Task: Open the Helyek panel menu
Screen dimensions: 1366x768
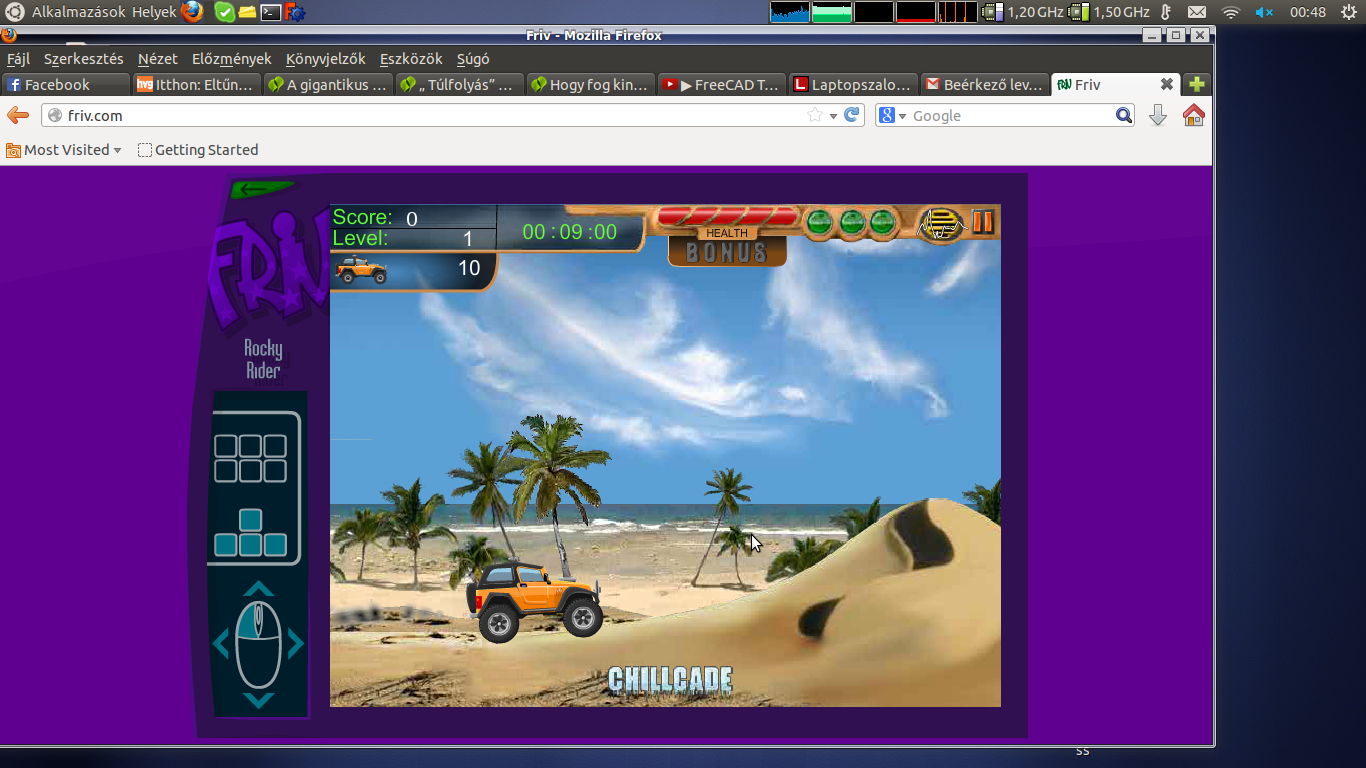Action: [x=154, y=12]
